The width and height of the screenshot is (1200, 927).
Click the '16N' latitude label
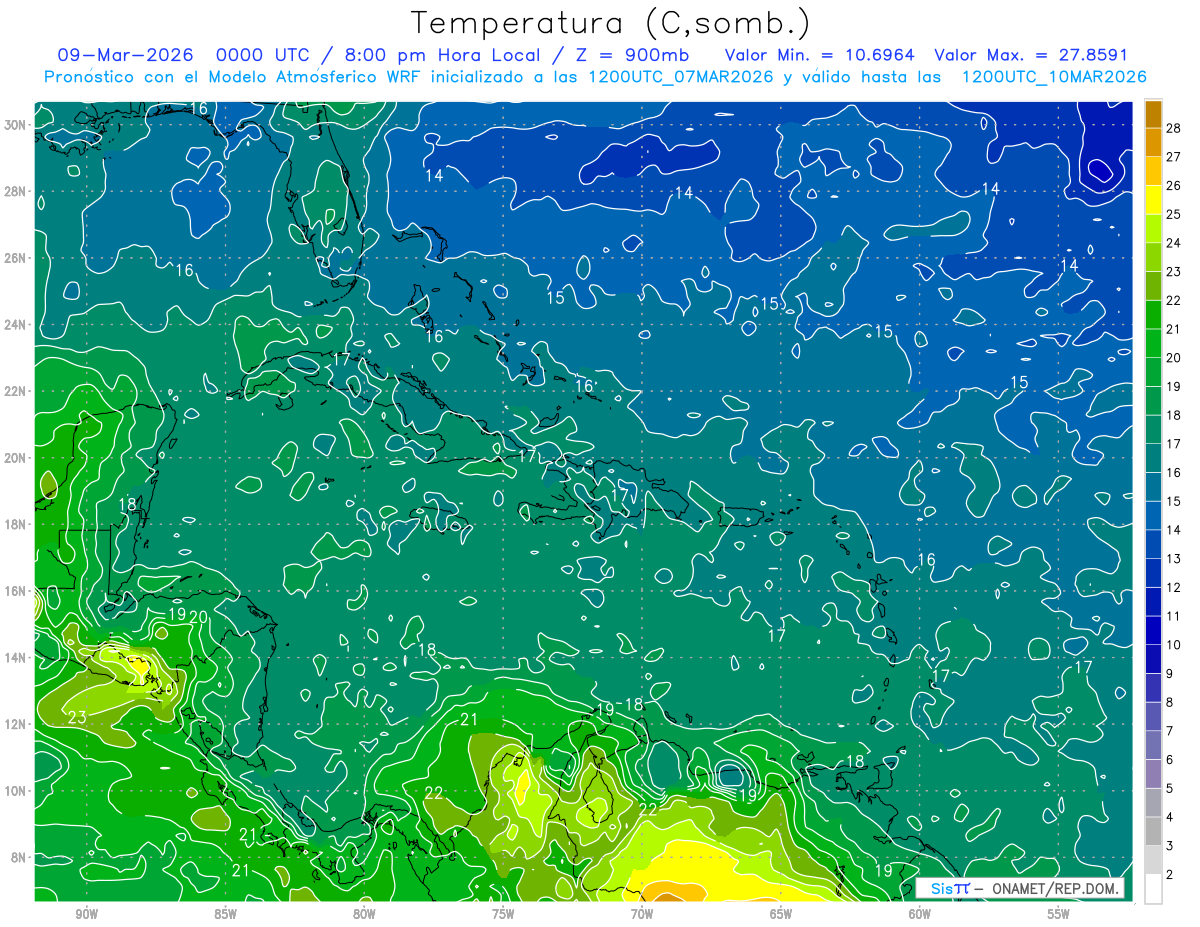(16, 591)
